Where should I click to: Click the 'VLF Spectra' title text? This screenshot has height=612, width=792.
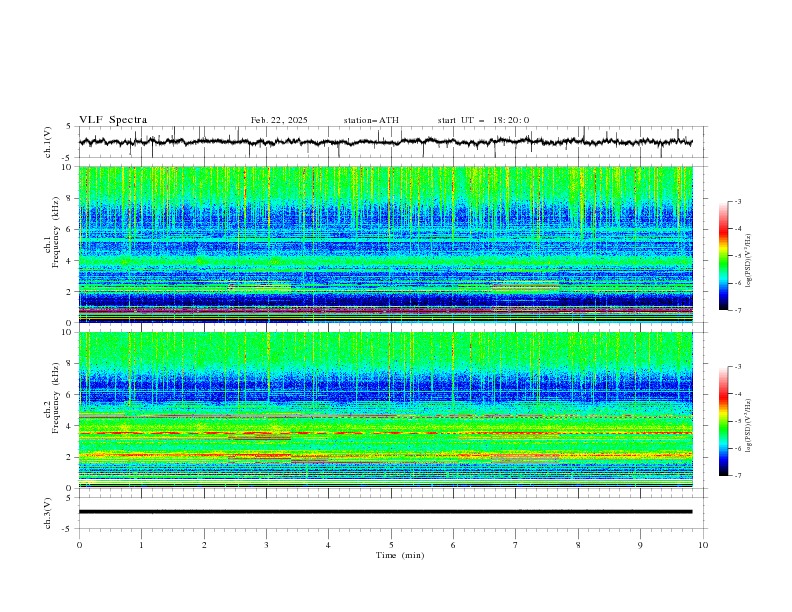(113, 120)
